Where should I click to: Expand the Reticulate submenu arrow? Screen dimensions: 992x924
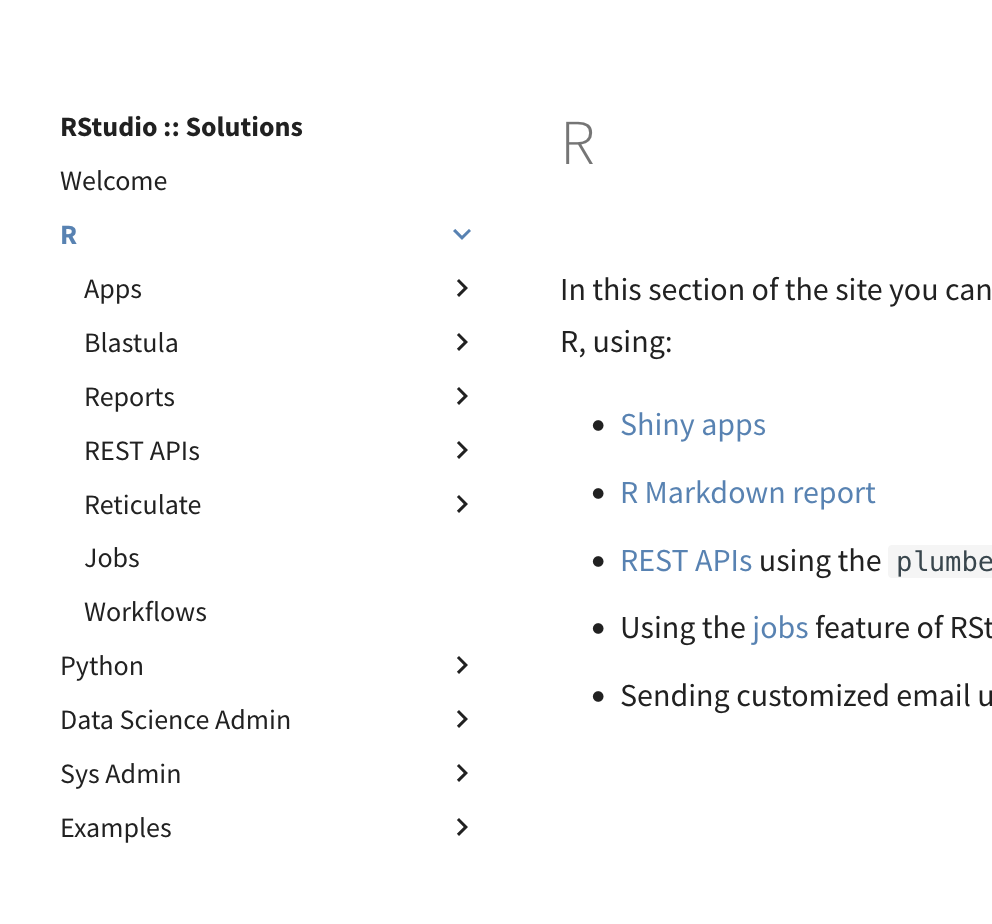pos(461,505)
